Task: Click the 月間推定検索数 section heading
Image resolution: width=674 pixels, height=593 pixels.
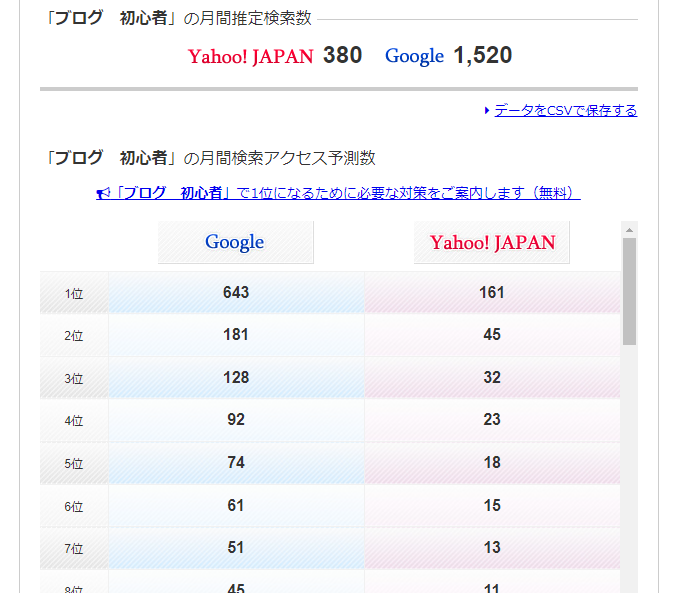Action: [x=179, y=18]
